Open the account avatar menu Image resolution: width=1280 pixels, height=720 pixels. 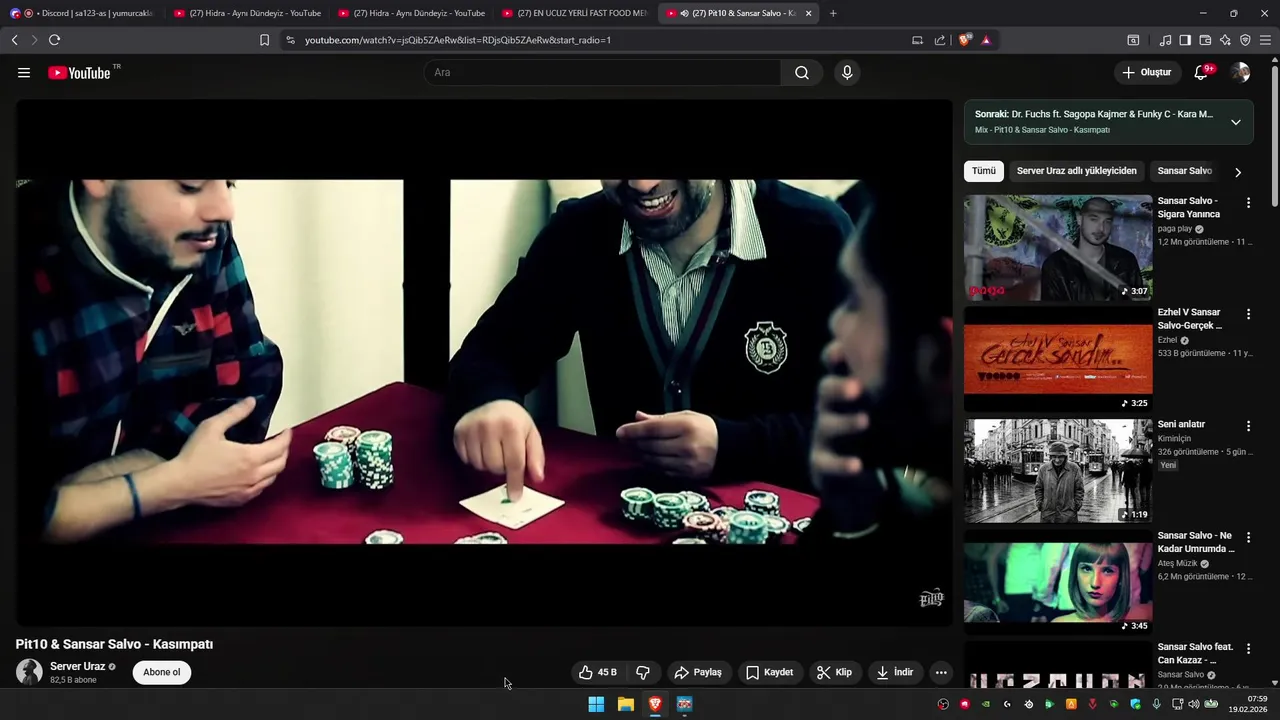coord(1240,72)
